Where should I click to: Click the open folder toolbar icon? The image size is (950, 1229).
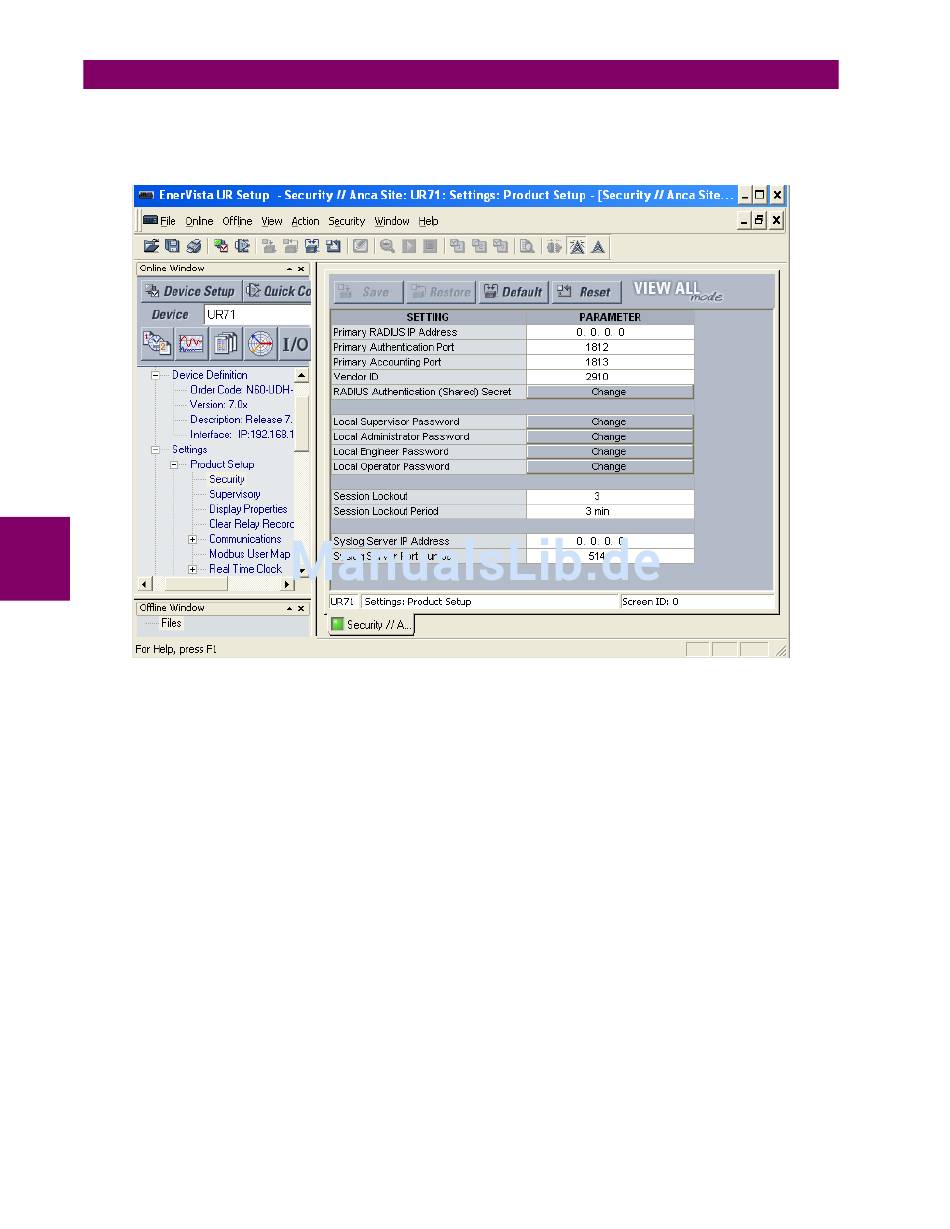151,246
